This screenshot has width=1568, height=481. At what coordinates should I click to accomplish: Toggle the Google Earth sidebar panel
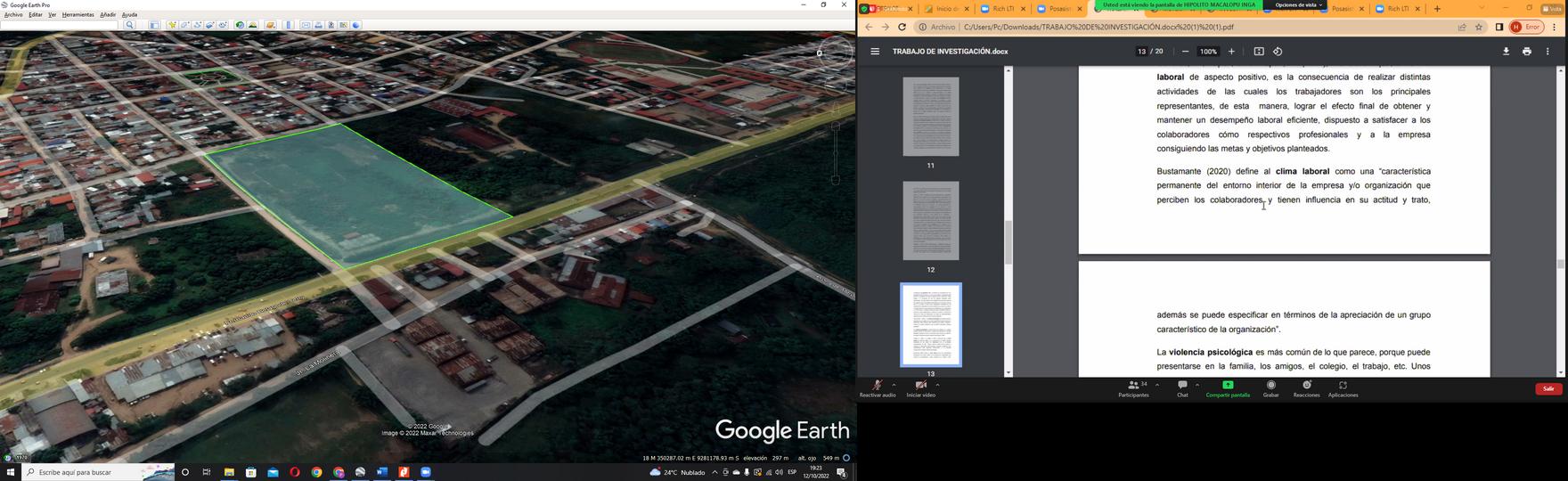coord(154,25)
